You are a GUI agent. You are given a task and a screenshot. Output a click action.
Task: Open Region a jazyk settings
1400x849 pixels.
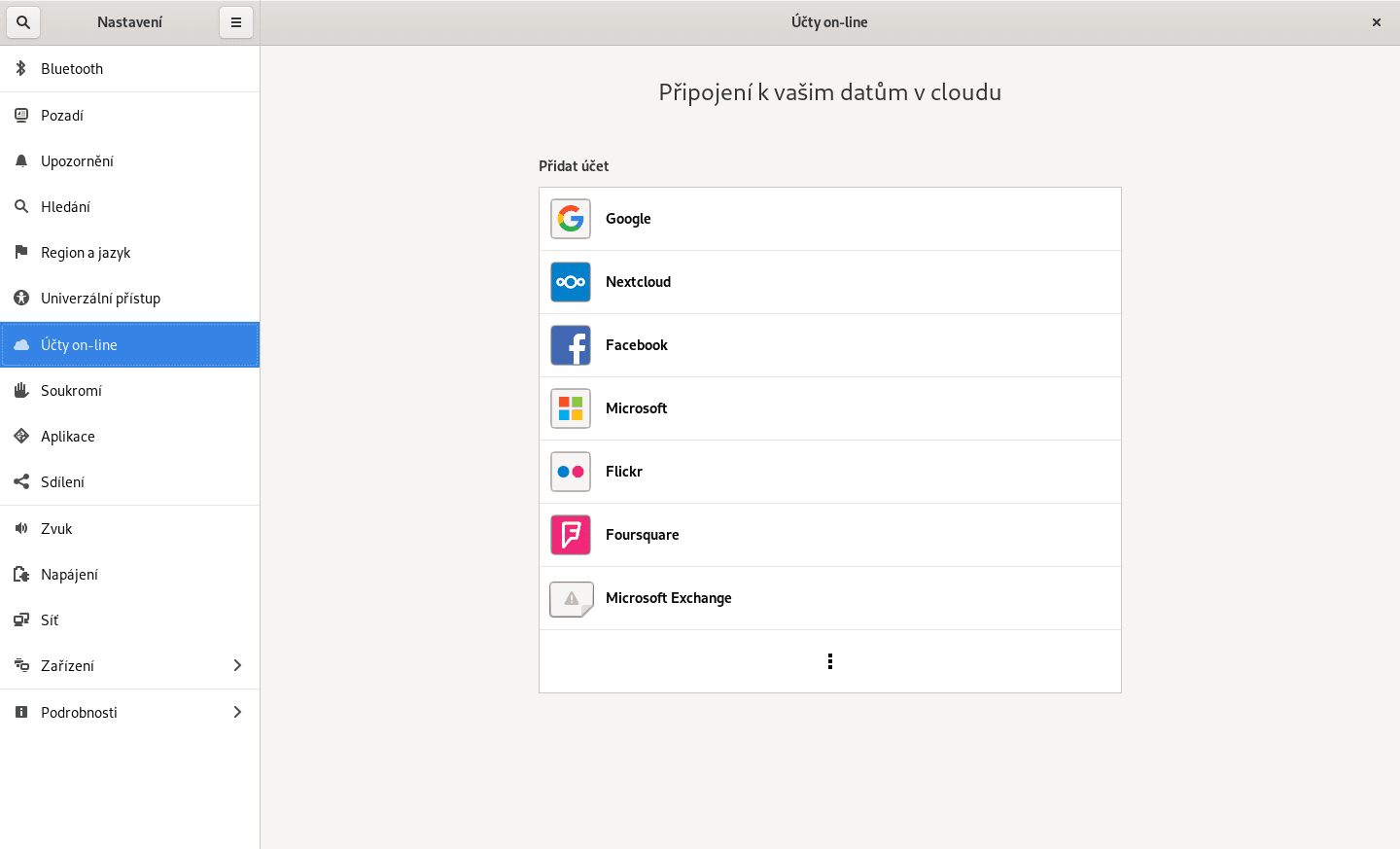click(130, 252)
